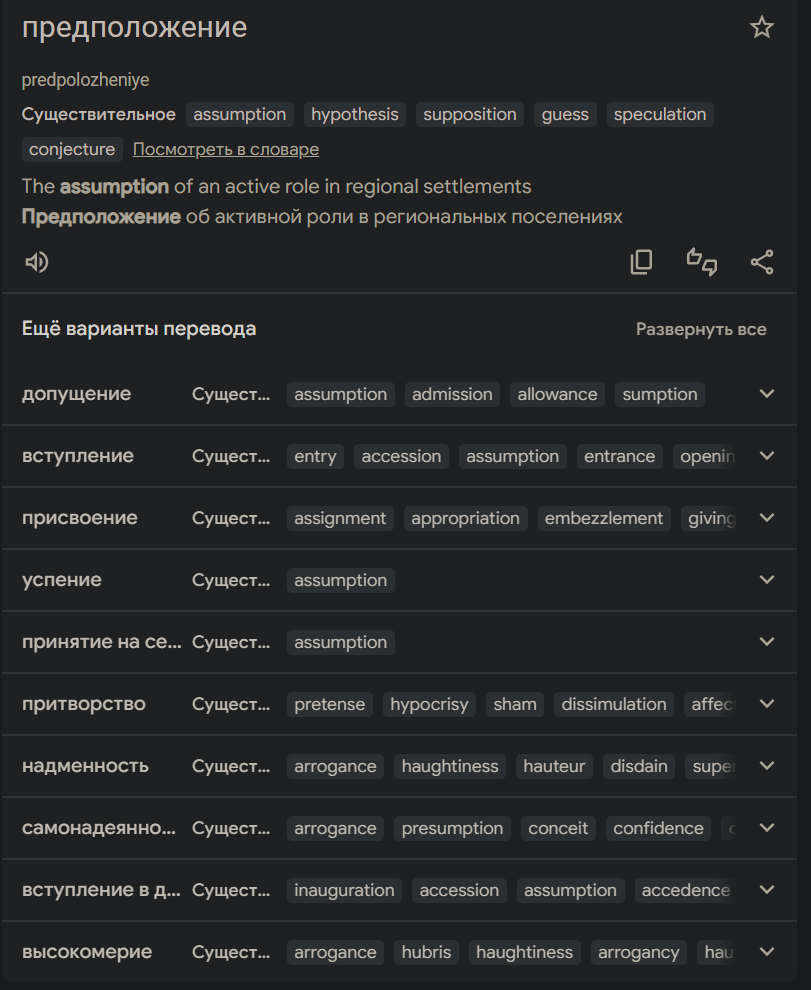Open the Посмотреть в словаре link
Viewport: 811px width, 990px height.
pos(226,150)
